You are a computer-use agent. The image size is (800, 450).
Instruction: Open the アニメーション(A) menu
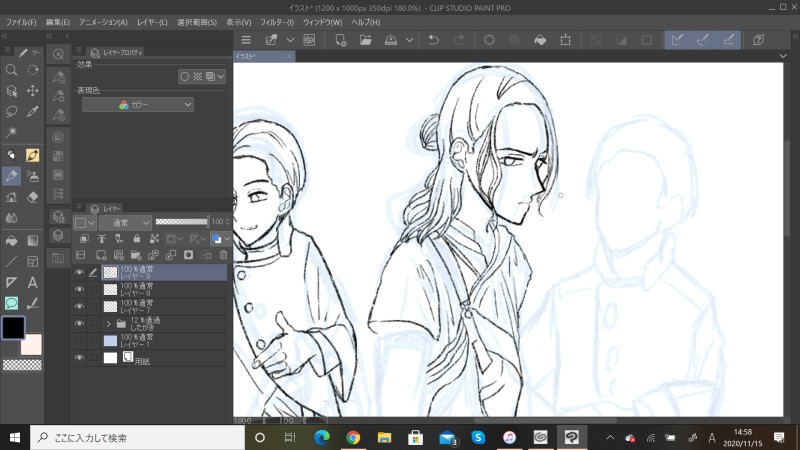pyautogui.click(x=103, y=22)
